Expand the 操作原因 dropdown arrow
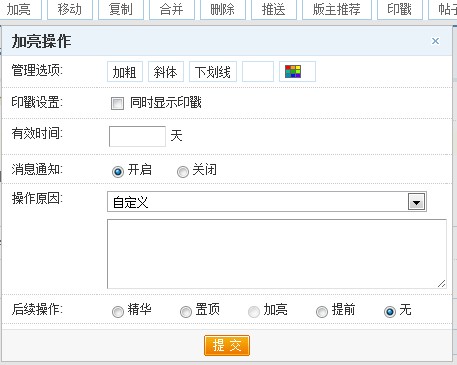 tap(417, 202)
